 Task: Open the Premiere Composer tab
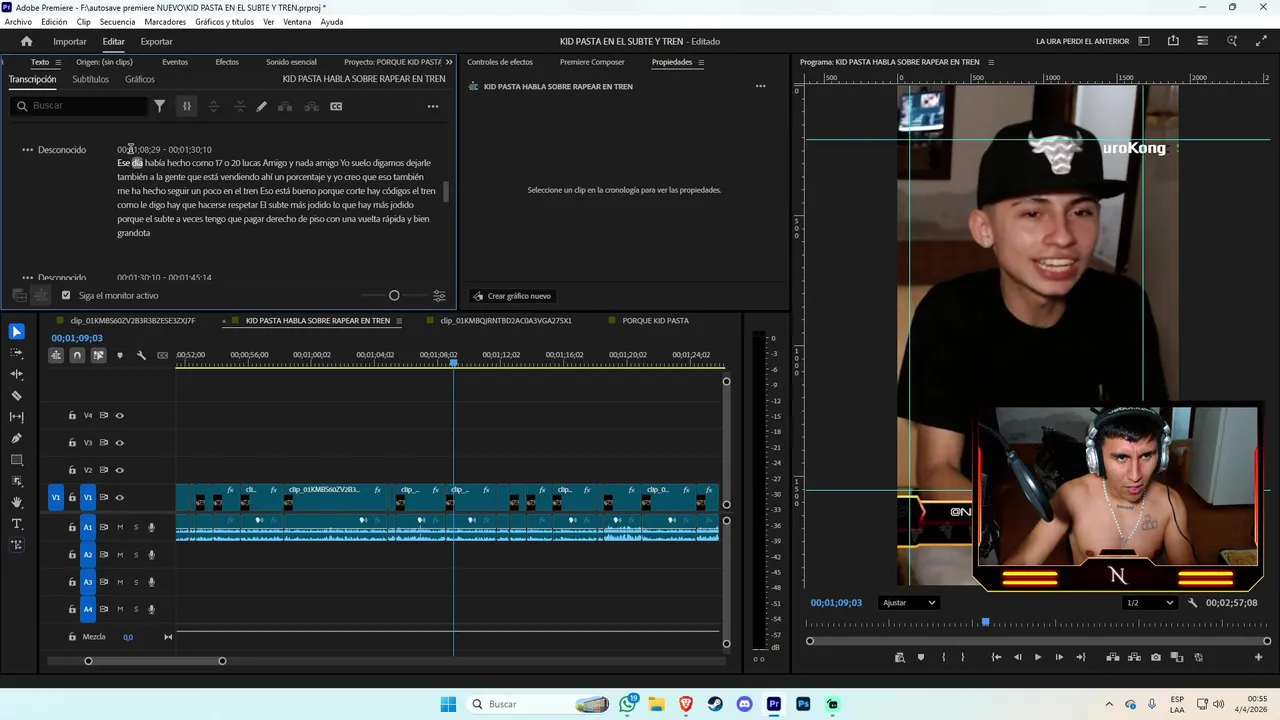point(592,62)
